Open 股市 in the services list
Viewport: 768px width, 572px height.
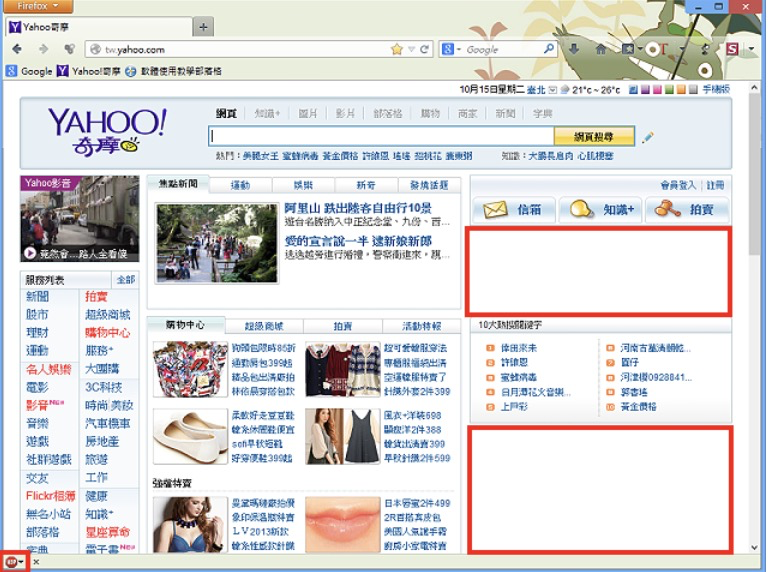37,314
